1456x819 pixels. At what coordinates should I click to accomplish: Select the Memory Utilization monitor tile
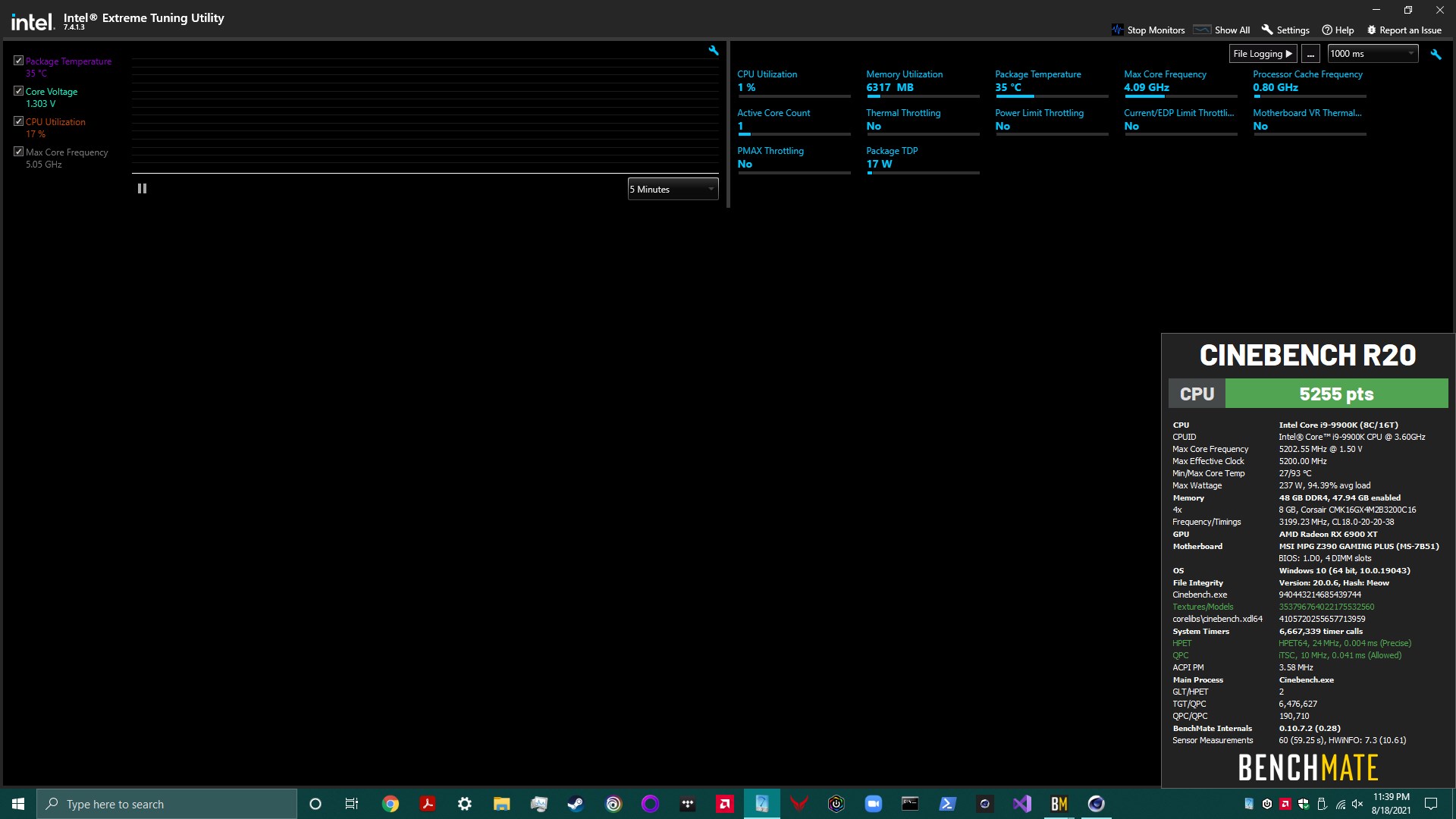coord(923,83)
